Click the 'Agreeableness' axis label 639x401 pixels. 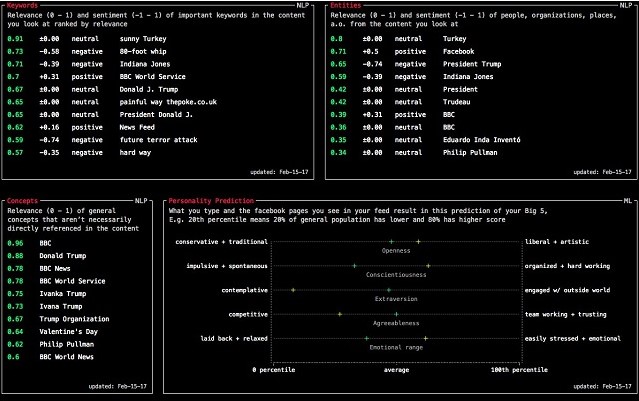pyautogui.click(x=396, y=323)
